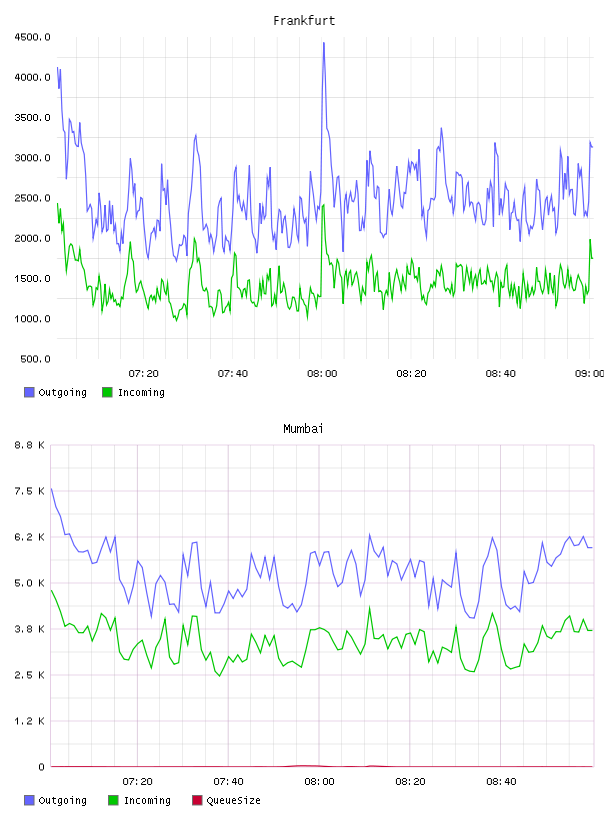
Task: Click the 08:40 time label in Mumbai chart
Action: [501, 782]
